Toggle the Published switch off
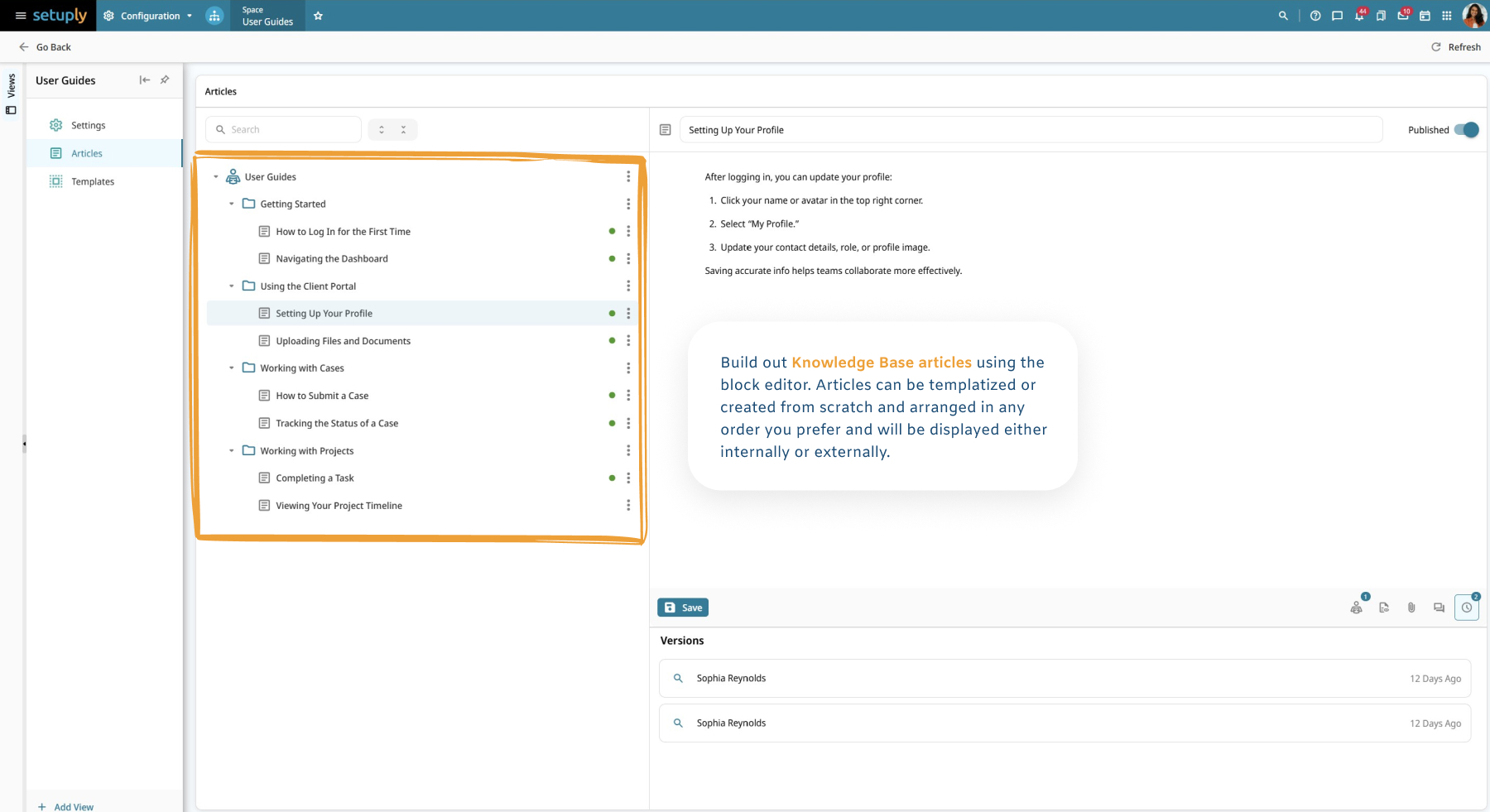1490x812 pixels. point(1465,130)
